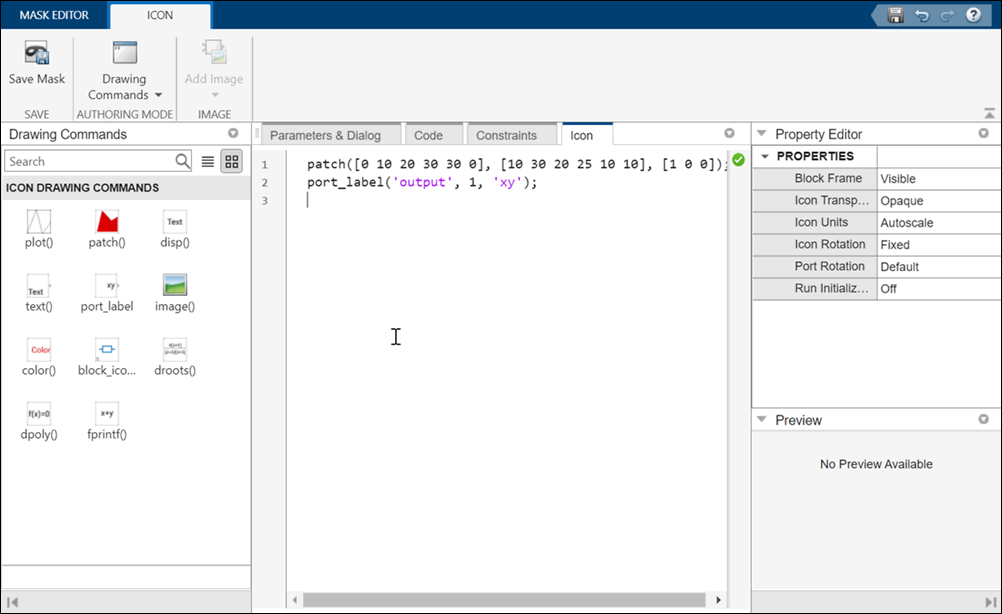Insert the patch() drawing command
This screenshot has width=1002, height=614.
coord(107,229)
